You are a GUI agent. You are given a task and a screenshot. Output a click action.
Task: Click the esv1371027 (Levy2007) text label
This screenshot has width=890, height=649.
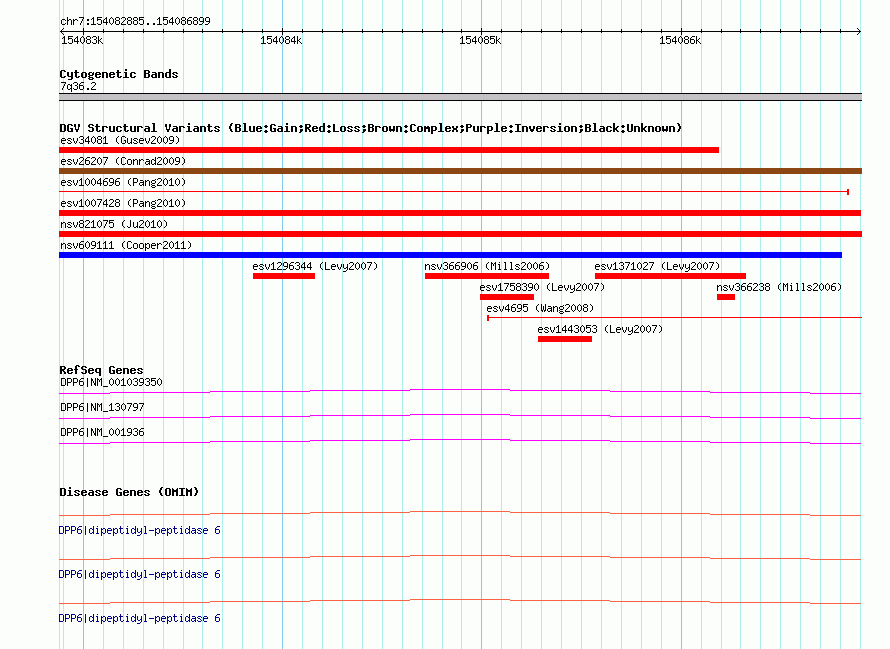[657, 266]
